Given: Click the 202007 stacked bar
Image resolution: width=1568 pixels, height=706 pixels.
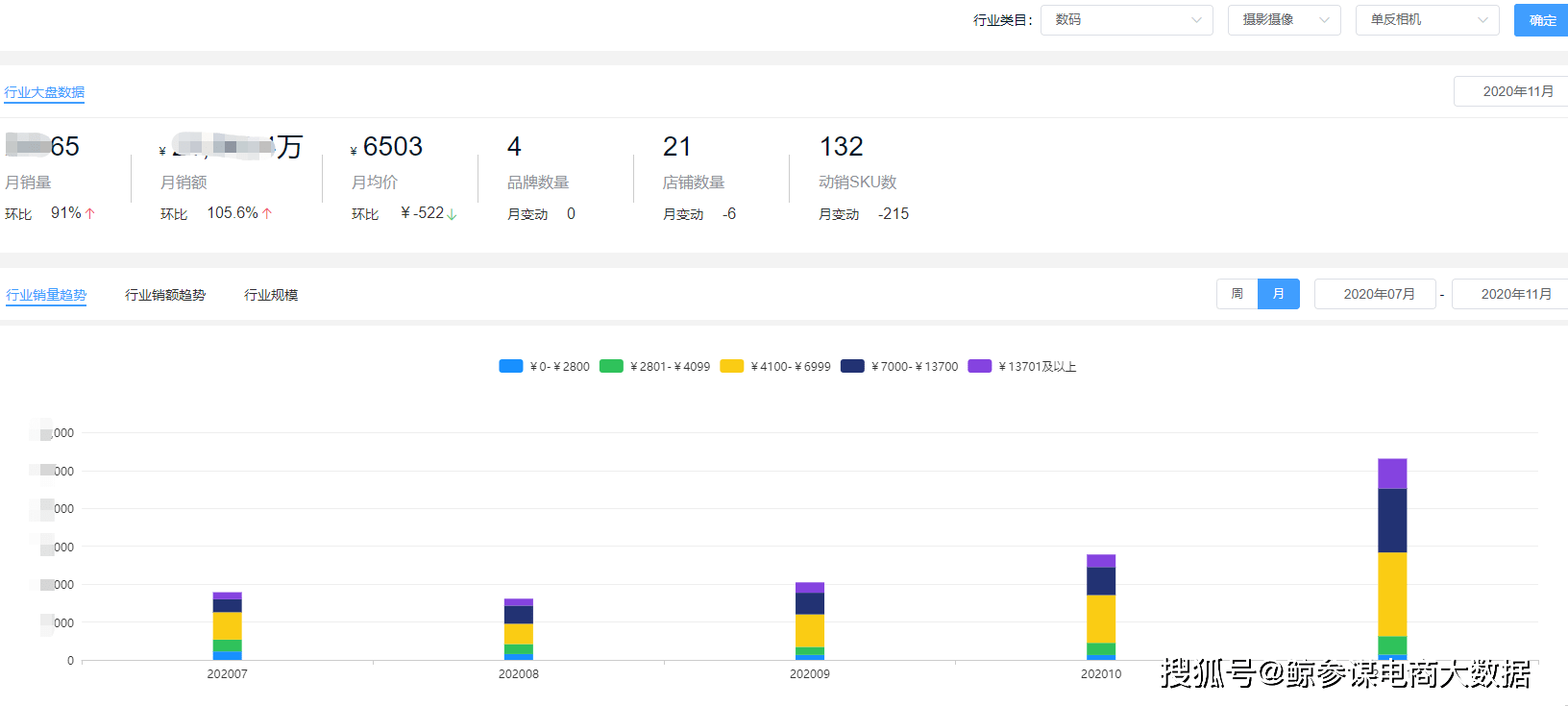Looking at the screenshot, I should (x=228, y=625).
